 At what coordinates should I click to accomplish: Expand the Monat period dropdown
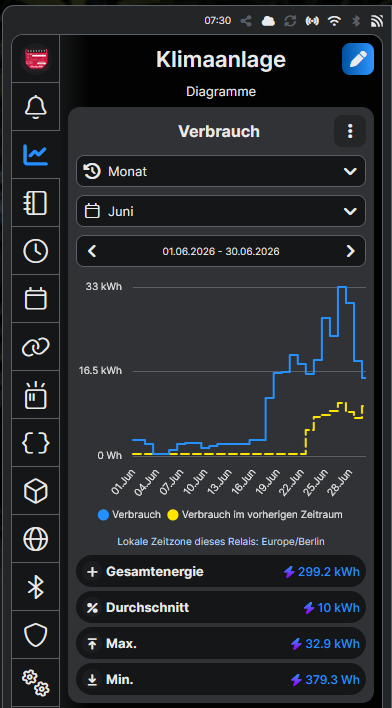point(221,171)
